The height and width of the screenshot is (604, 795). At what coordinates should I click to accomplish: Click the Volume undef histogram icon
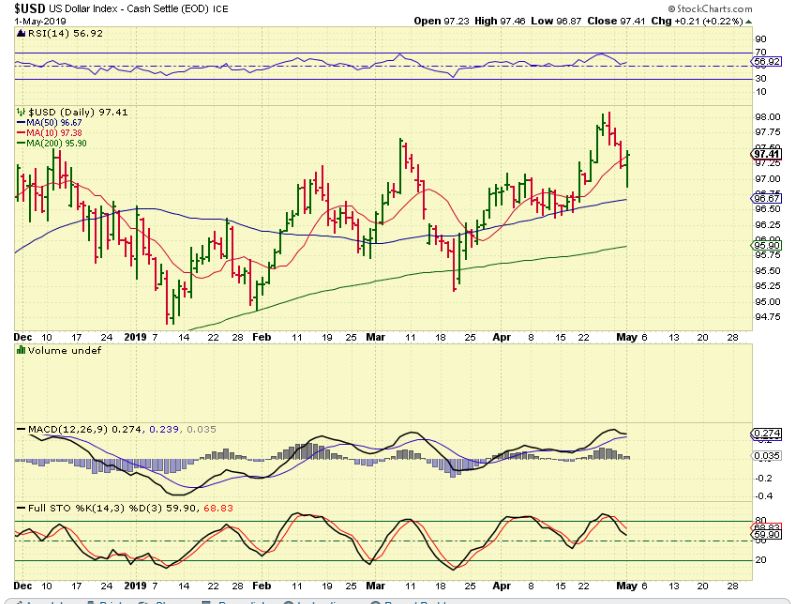20,350
